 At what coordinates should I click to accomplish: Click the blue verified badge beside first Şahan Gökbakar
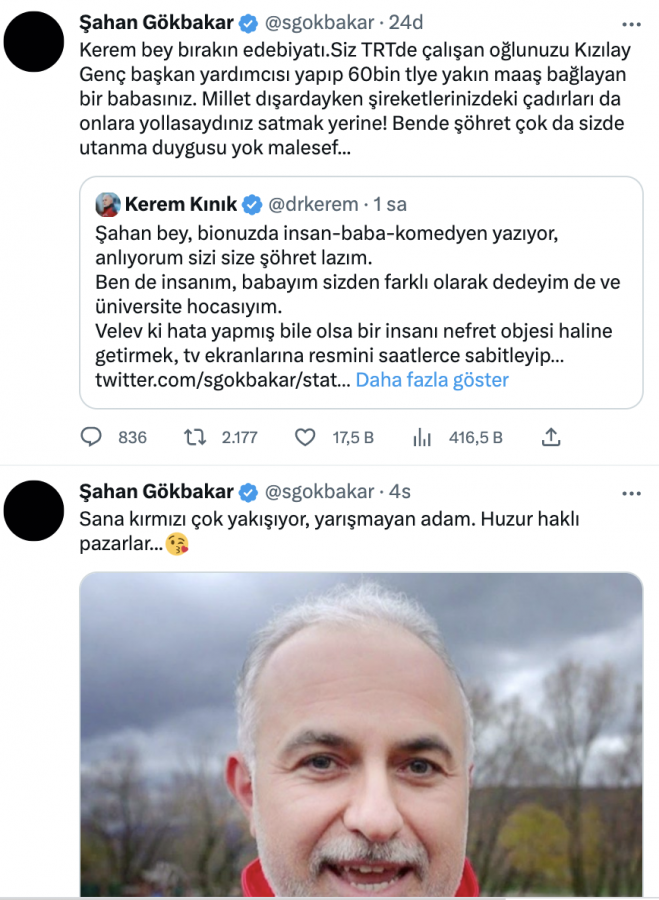click(248, 23)
